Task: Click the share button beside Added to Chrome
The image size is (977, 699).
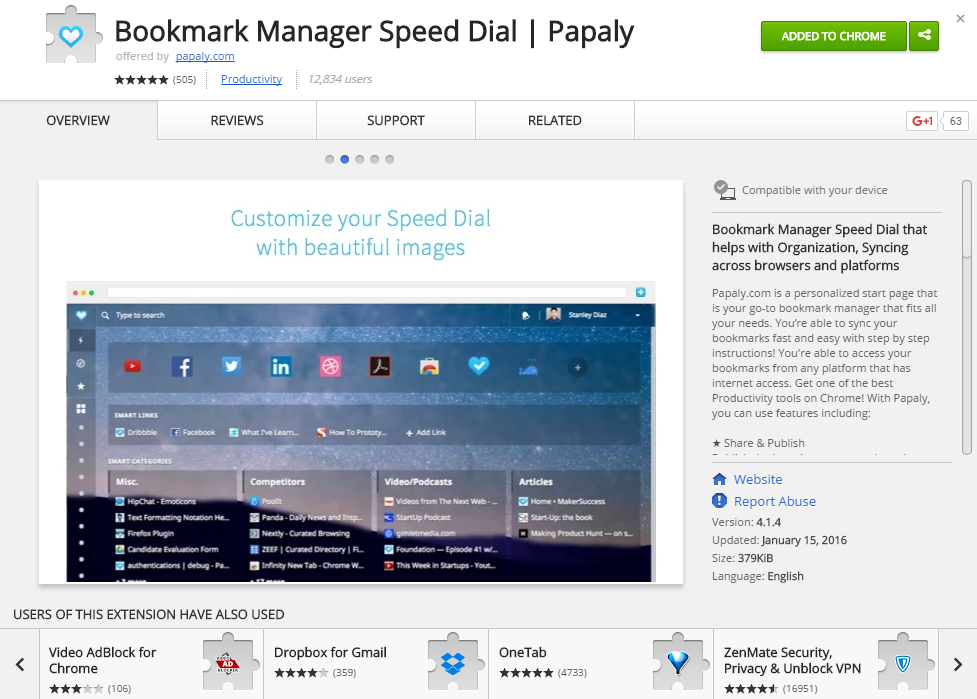Action: (x=924, y=36)
